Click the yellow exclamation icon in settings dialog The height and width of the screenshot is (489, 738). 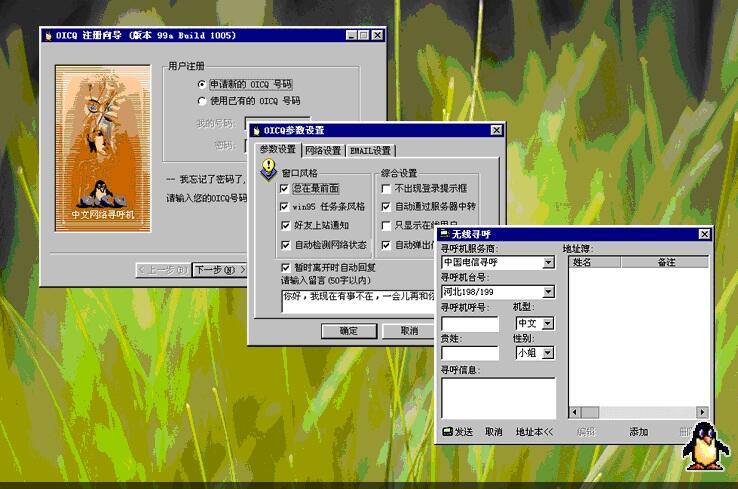coord(269,169)
